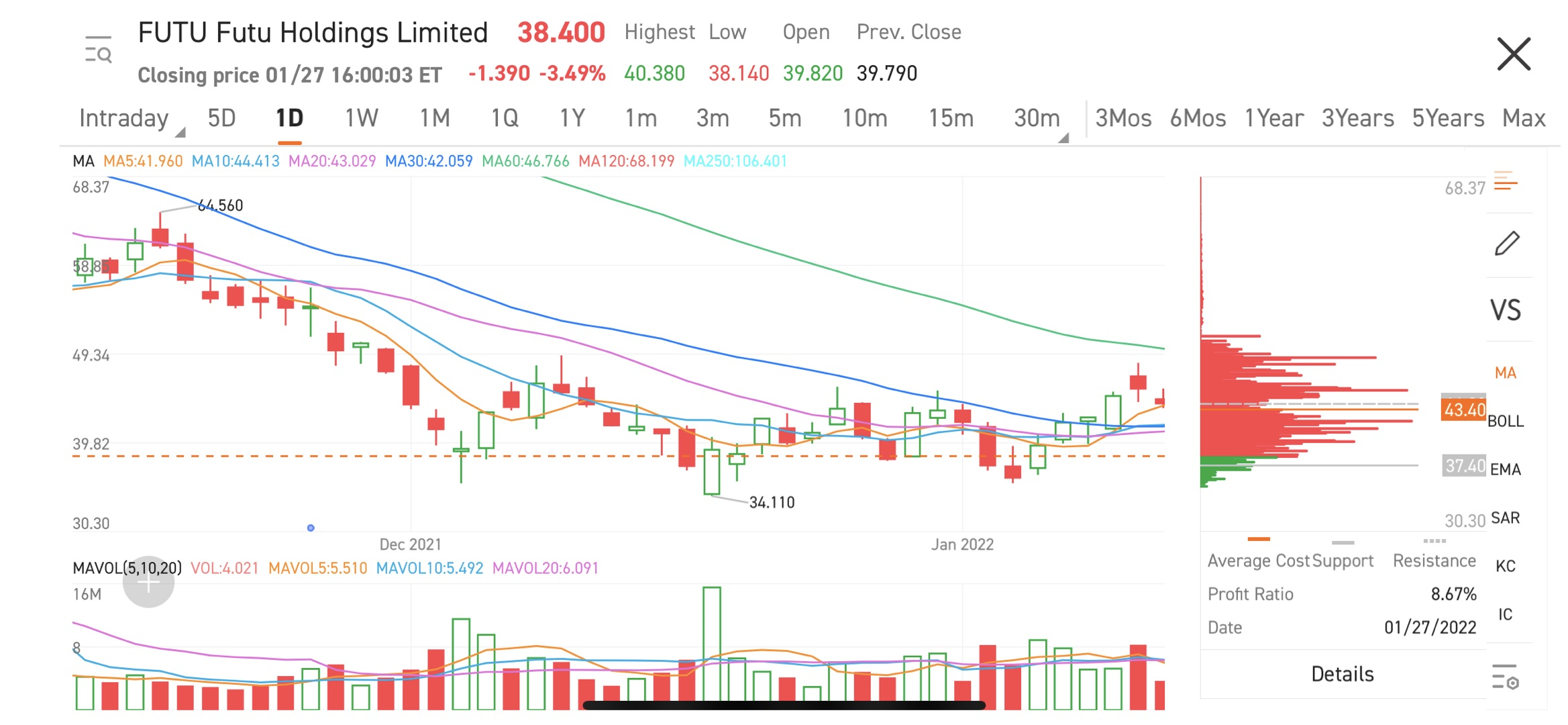Expand the 30m interval dropdown arrow

pyautogui.click(x=1063, y=138)
